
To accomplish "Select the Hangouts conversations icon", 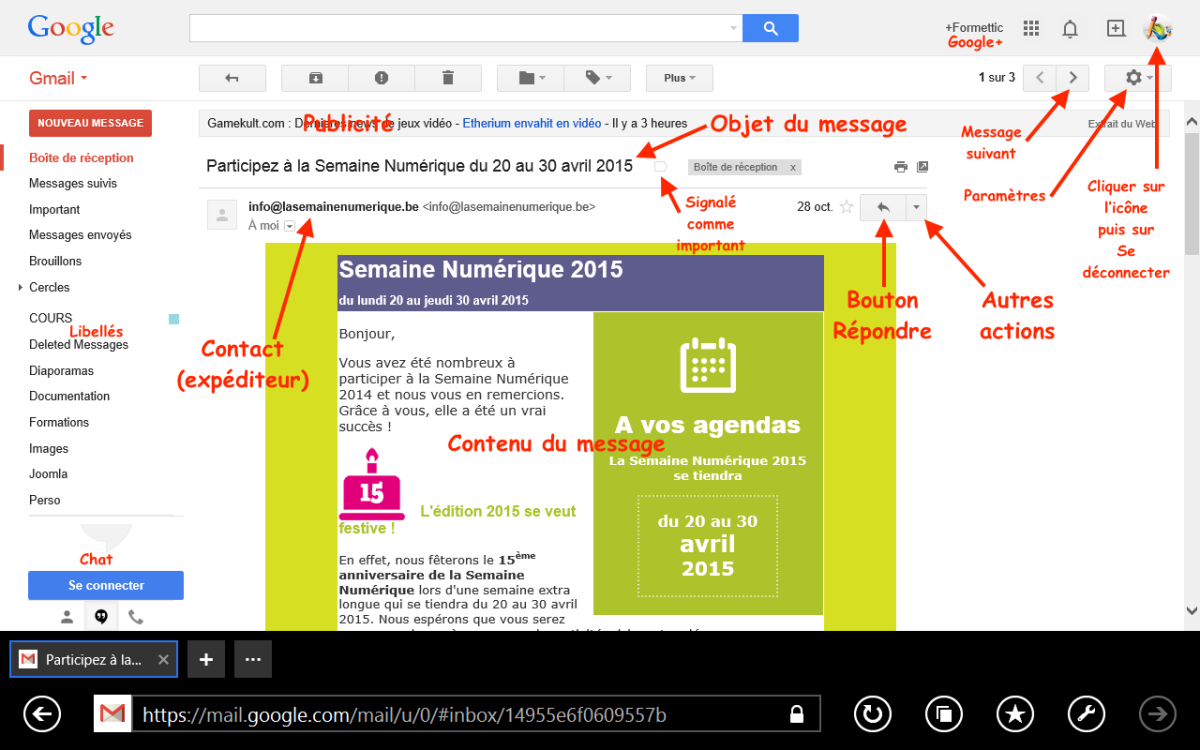I will (101, 617).
